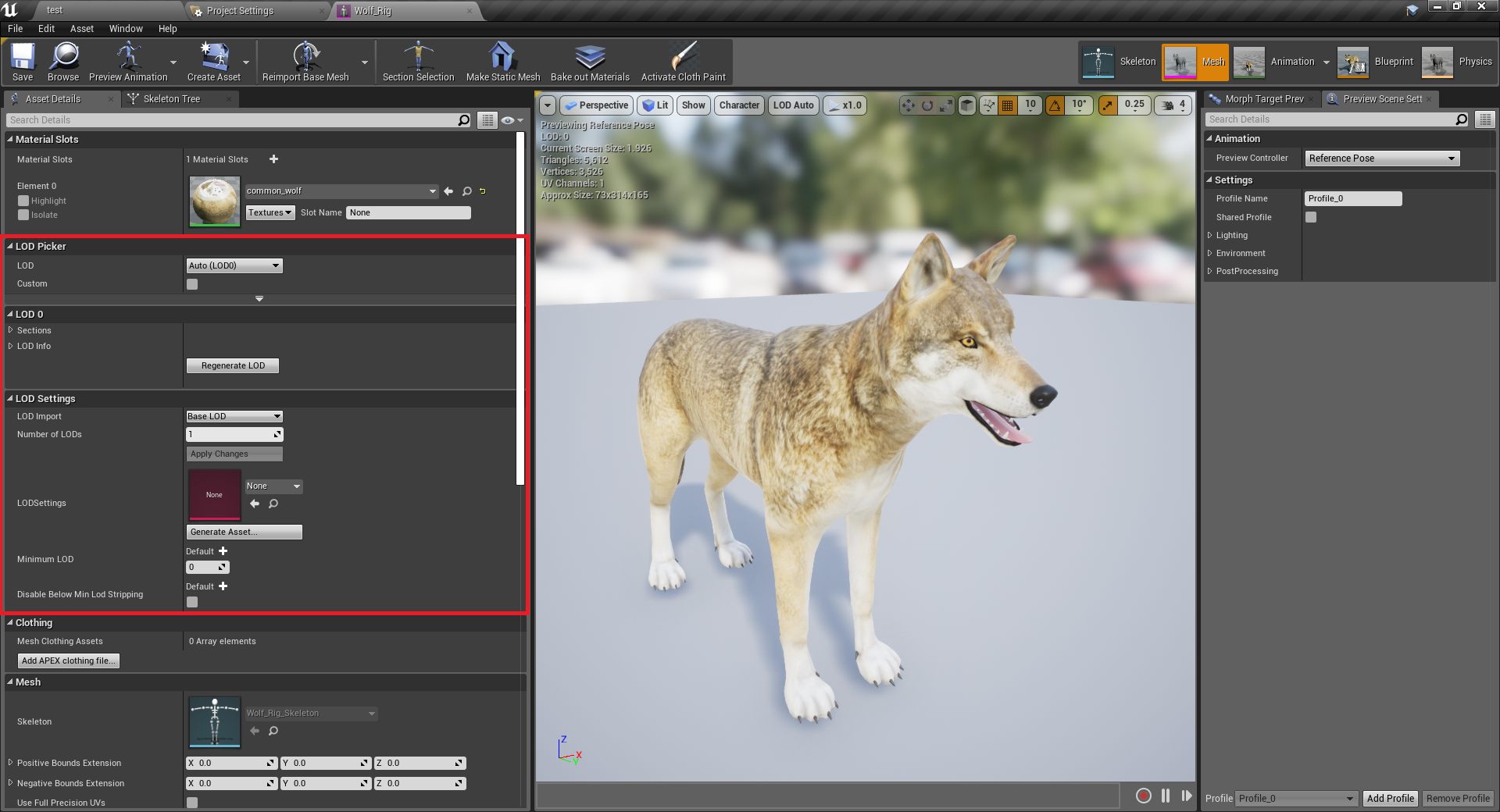Click the common_wolf material thumbnail
Screen dimensions: 1500x812
[214, 201]
